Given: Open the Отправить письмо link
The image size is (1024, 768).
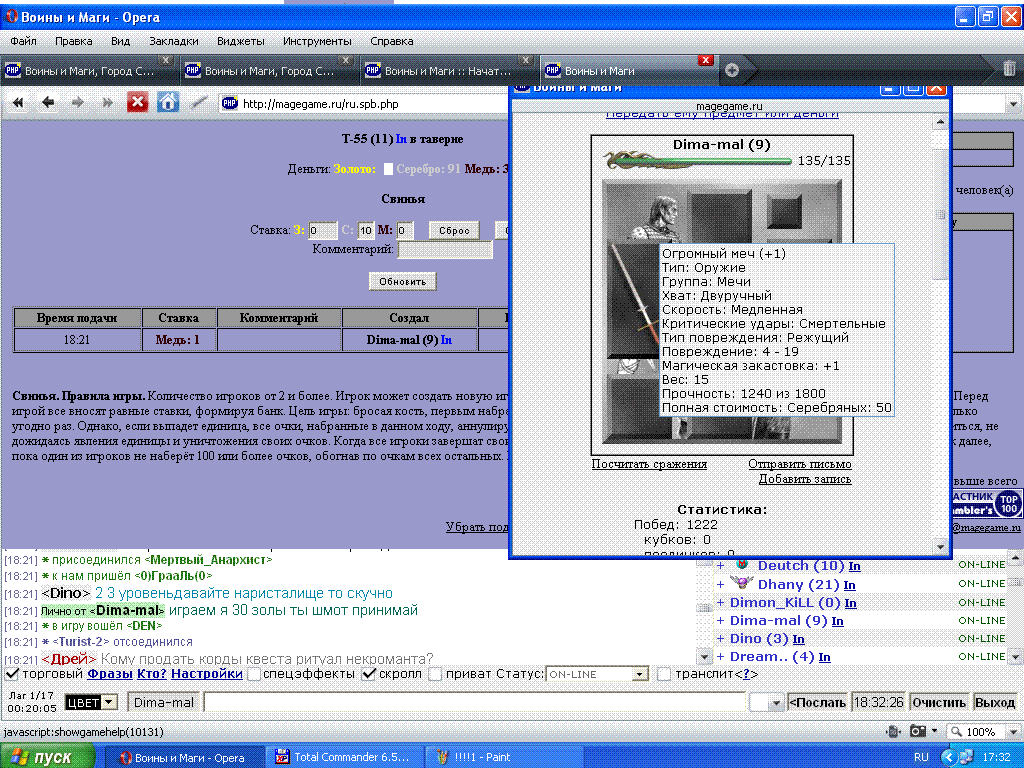Looking at the screenshot, I should pyautogui.click(x=800, y=464).
